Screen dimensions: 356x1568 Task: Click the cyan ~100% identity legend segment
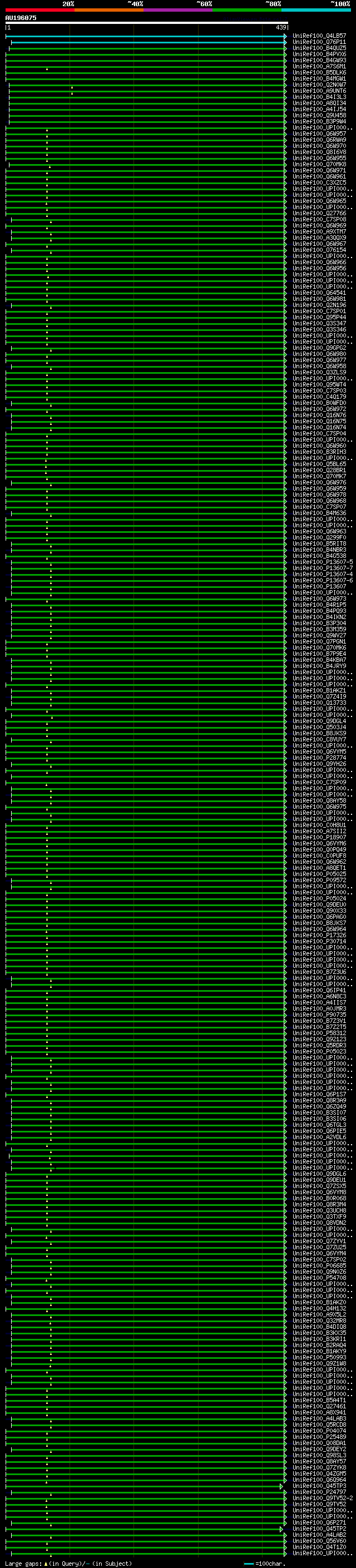[316, 10]
